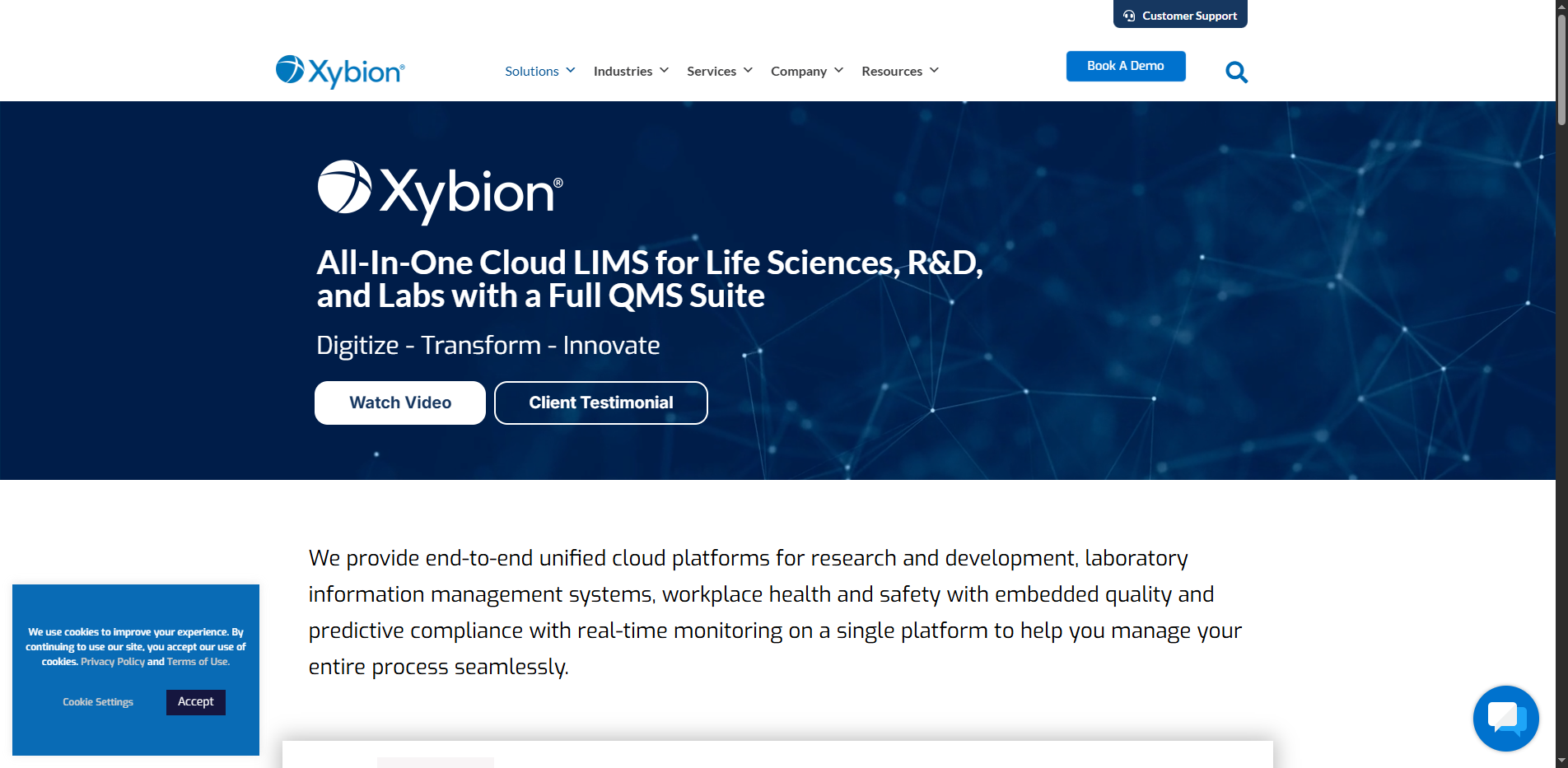The width and height of the screenshot is (1568, 768).
Task: Expand the Solutions chevron
Action: 571,71
